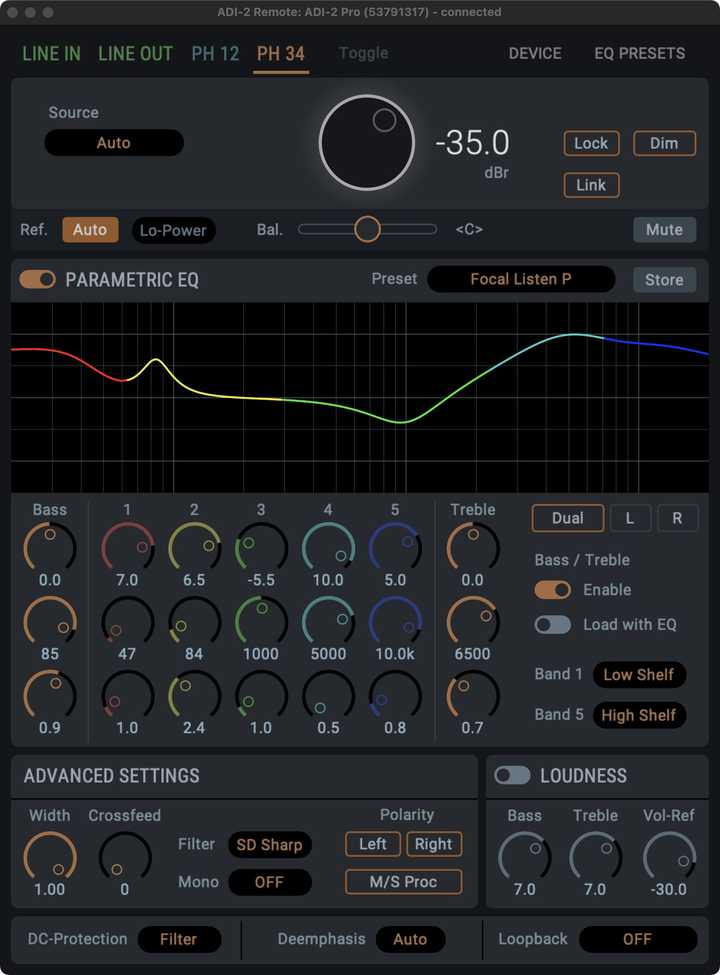Click the Band 4 frequency knob at 5000
The width and height of the screenshot is (720, 975).
click(328, 622)
